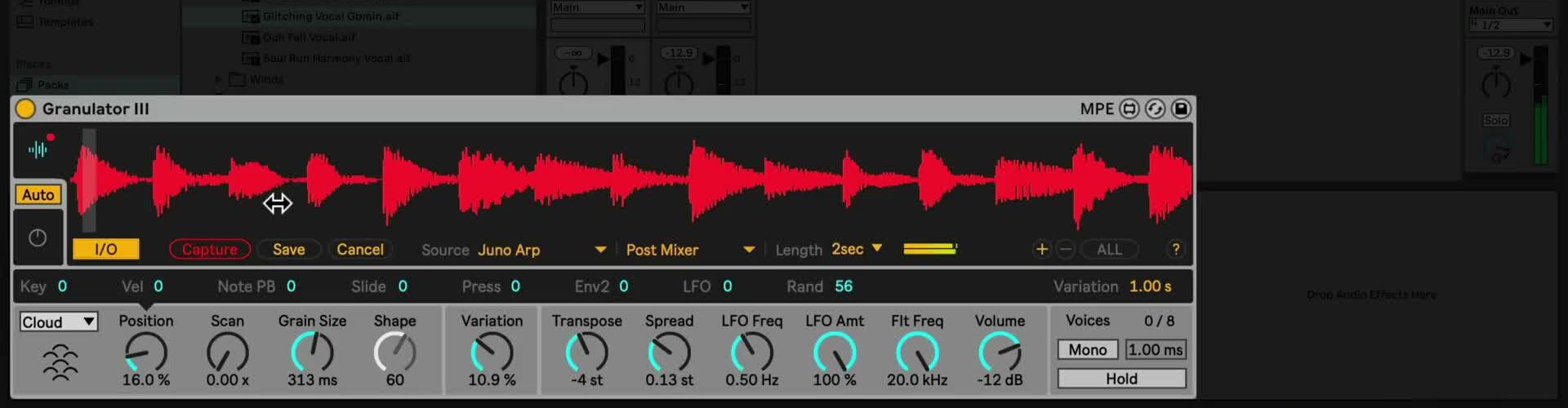Select the Env2 modulation value

[624, 286]
